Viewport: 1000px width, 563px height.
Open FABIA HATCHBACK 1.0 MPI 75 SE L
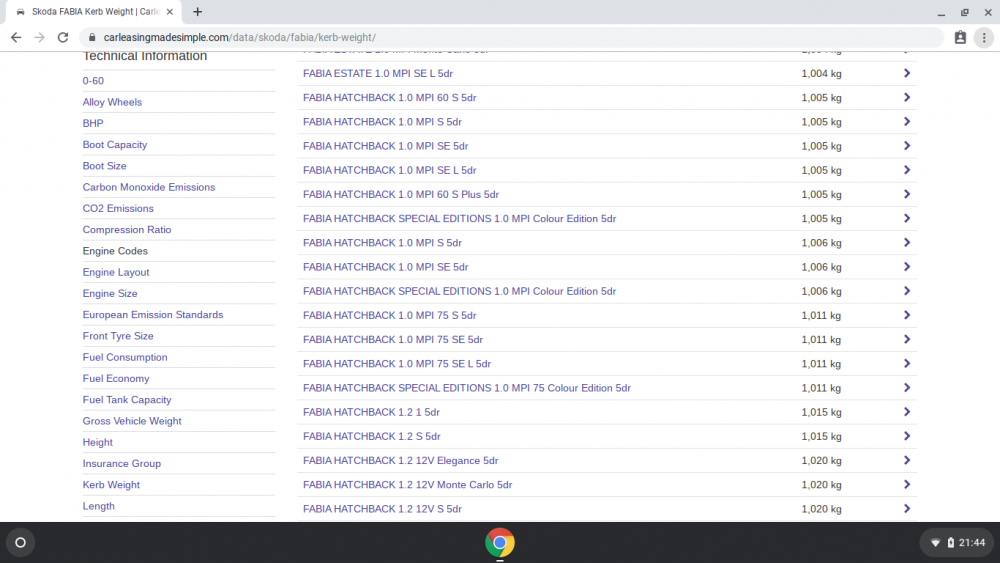(x=397, y=364)
